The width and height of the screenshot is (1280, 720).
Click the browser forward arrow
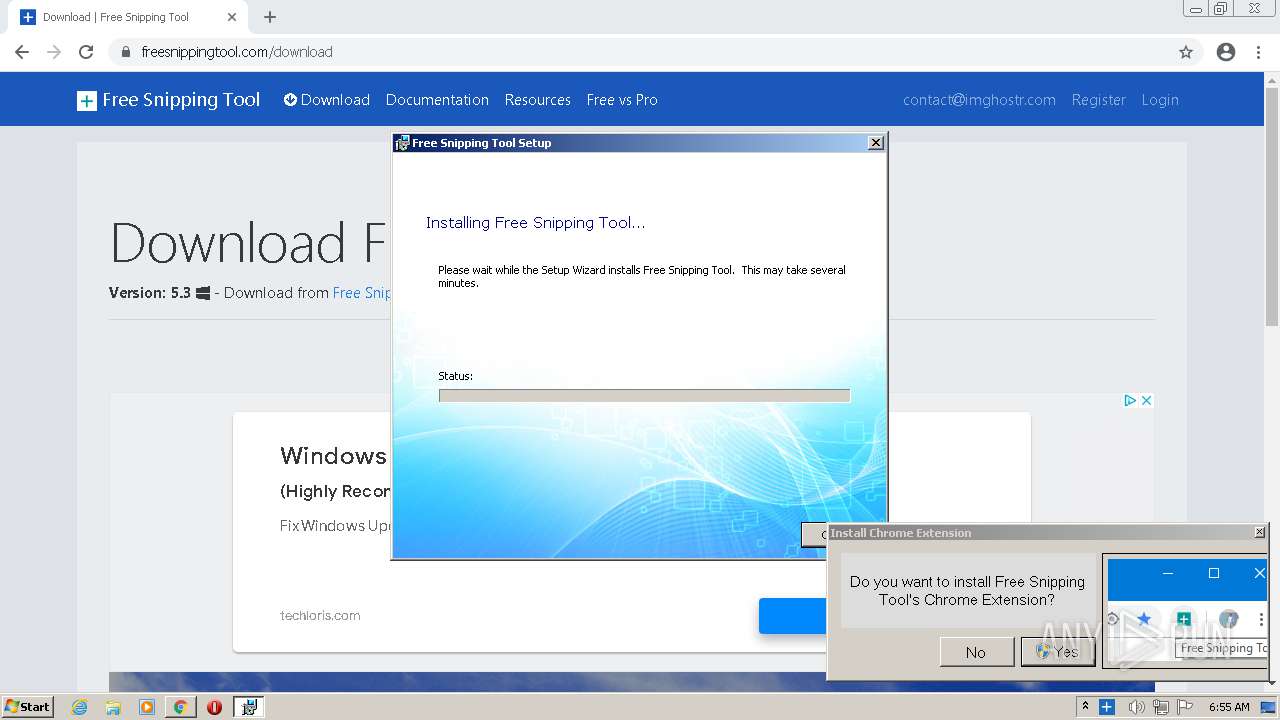54,52
